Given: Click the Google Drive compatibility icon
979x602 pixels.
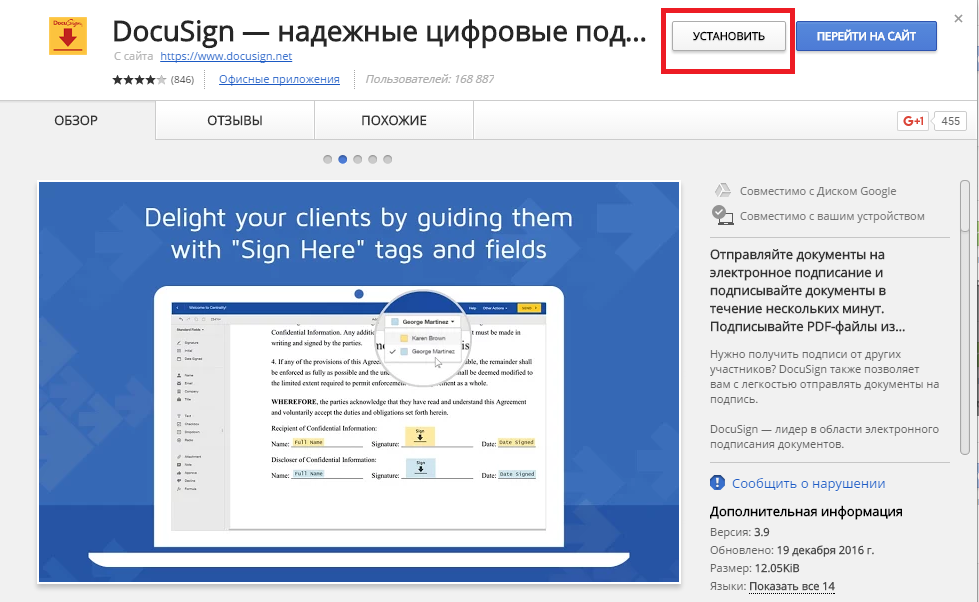Looking at the screenshot, I should [722, 190].
